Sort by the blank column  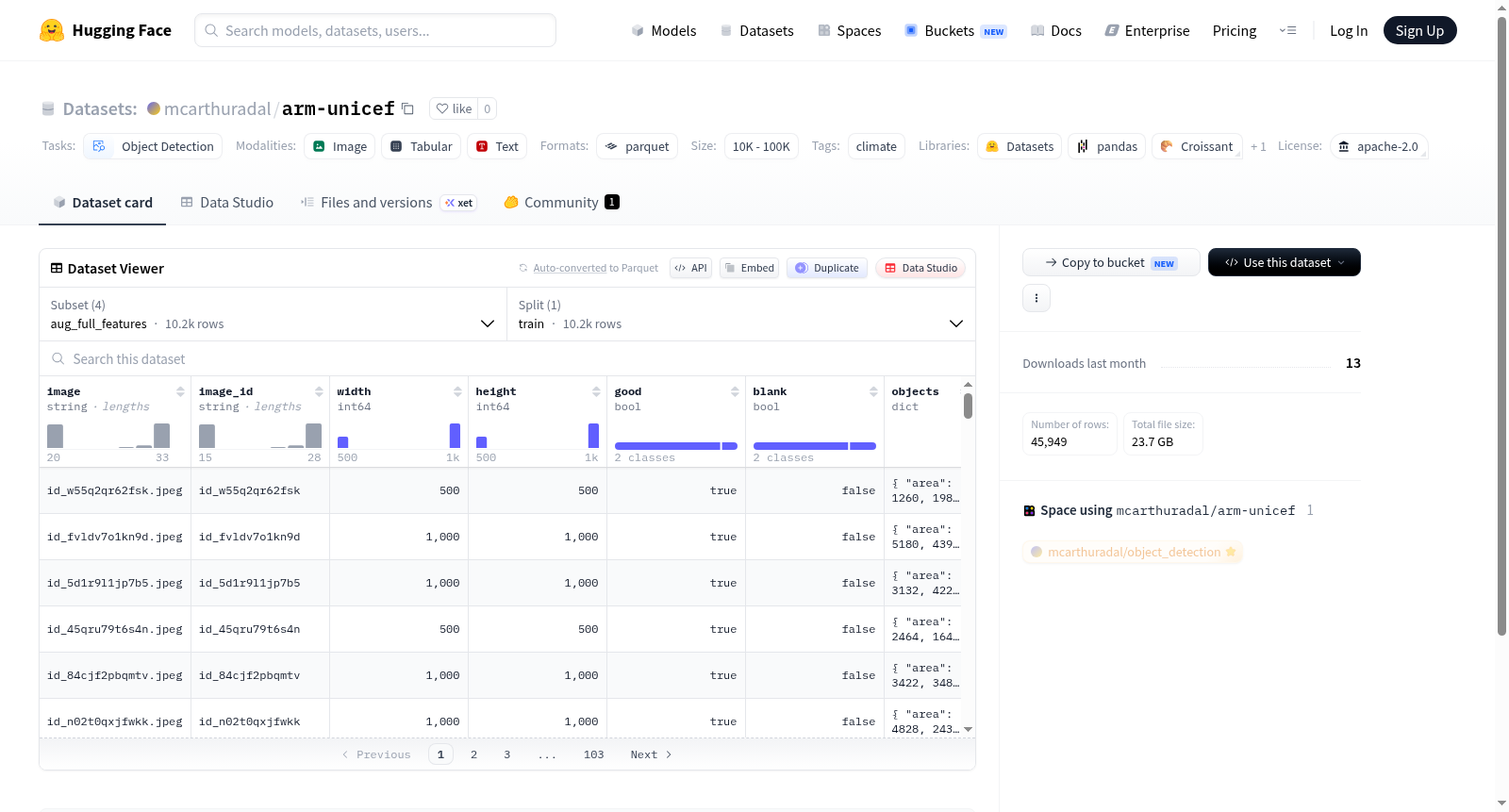point(873,391)
